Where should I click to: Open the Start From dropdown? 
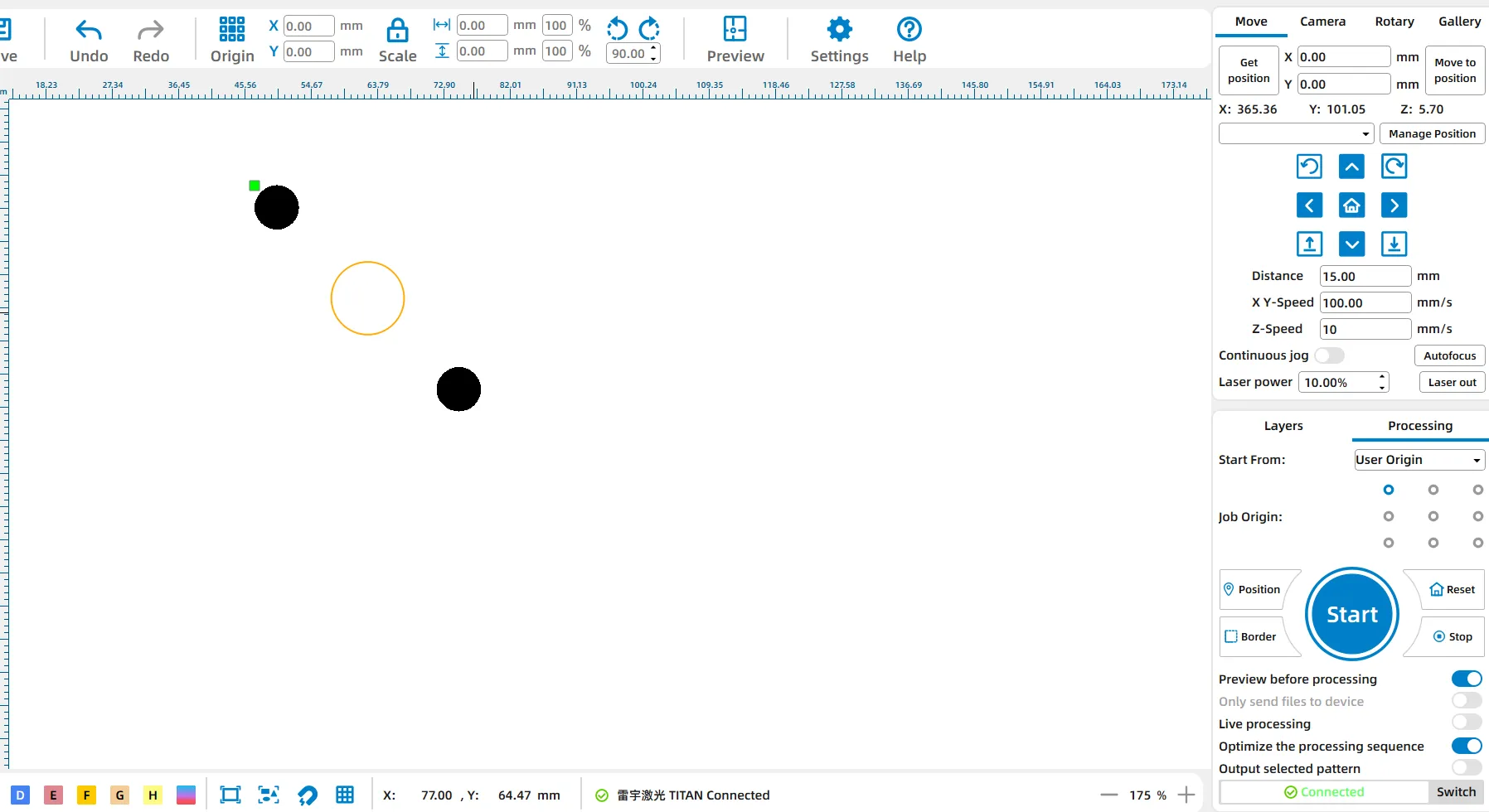[x=1419, y=460]
